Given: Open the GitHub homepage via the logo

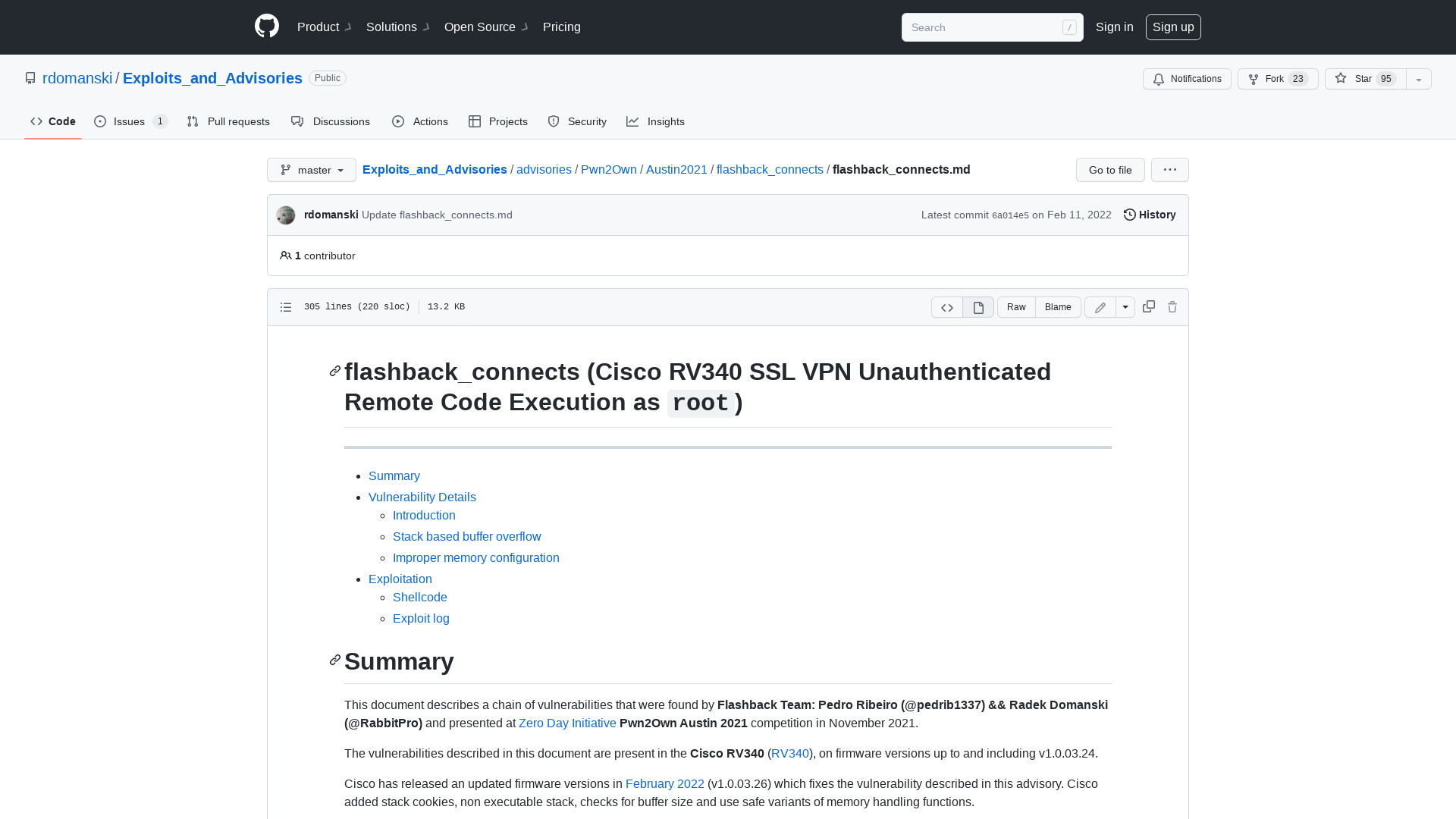Looking at the screenshot, I should coord(267,27).
